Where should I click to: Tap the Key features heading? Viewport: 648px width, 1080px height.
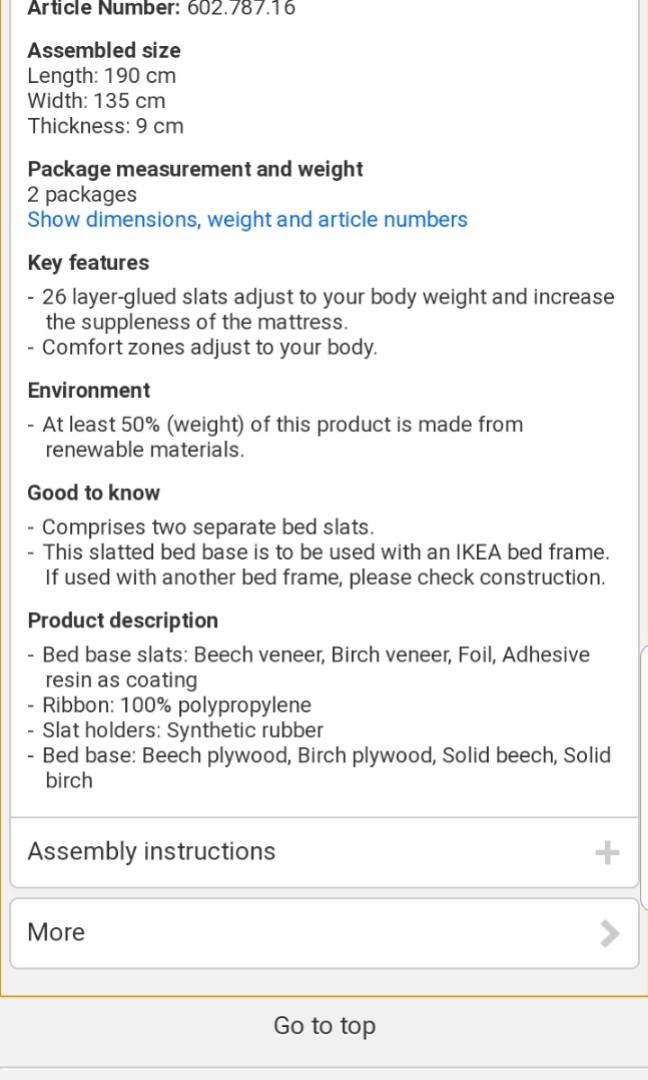88,263
